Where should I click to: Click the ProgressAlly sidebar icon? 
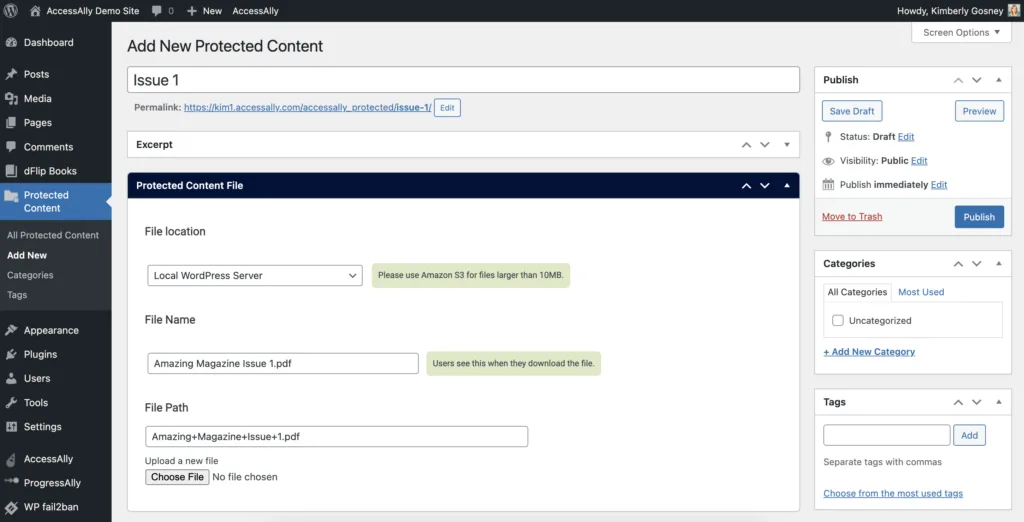(11, 482)
